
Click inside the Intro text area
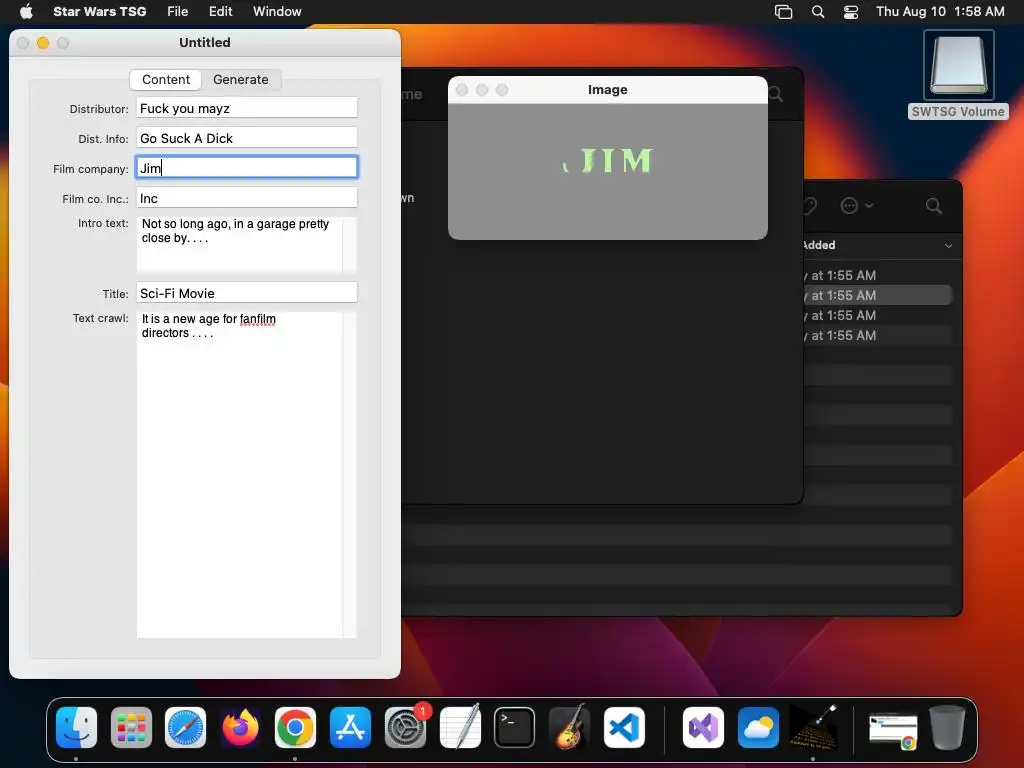coord(239,244)
